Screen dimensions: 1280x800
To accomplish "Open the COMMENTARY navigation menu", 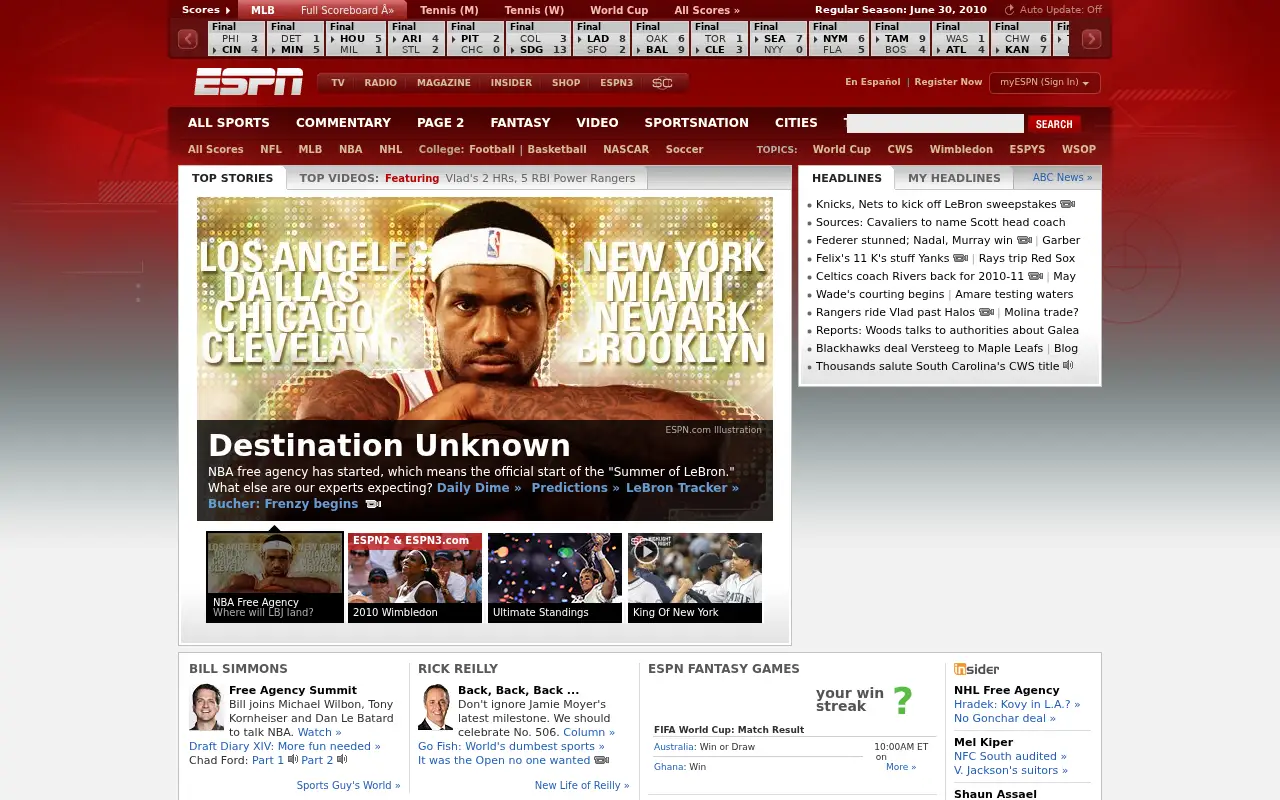I will (343, 123).
